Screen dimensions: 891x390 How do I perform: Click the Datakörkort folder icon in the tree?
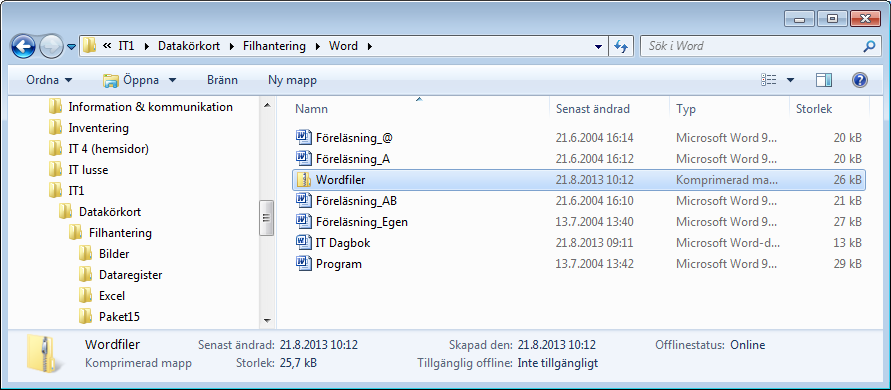coord(65,211)
